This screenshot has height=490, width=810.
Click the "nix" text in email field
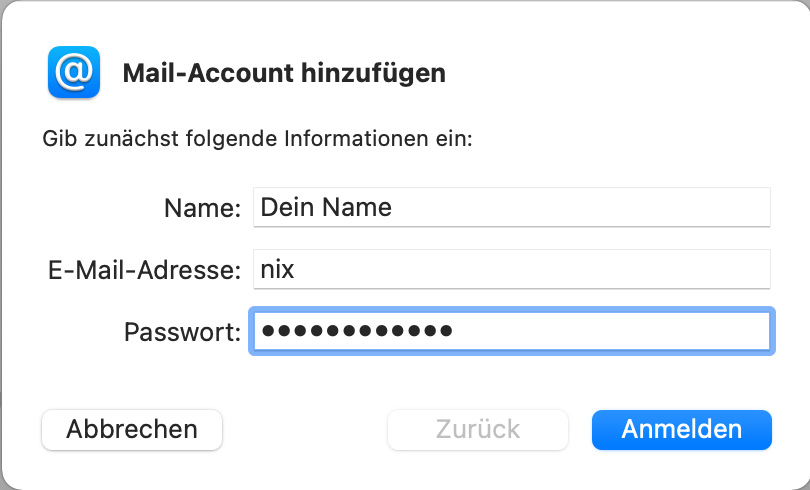pyautogui.click(x=277, y=269)
